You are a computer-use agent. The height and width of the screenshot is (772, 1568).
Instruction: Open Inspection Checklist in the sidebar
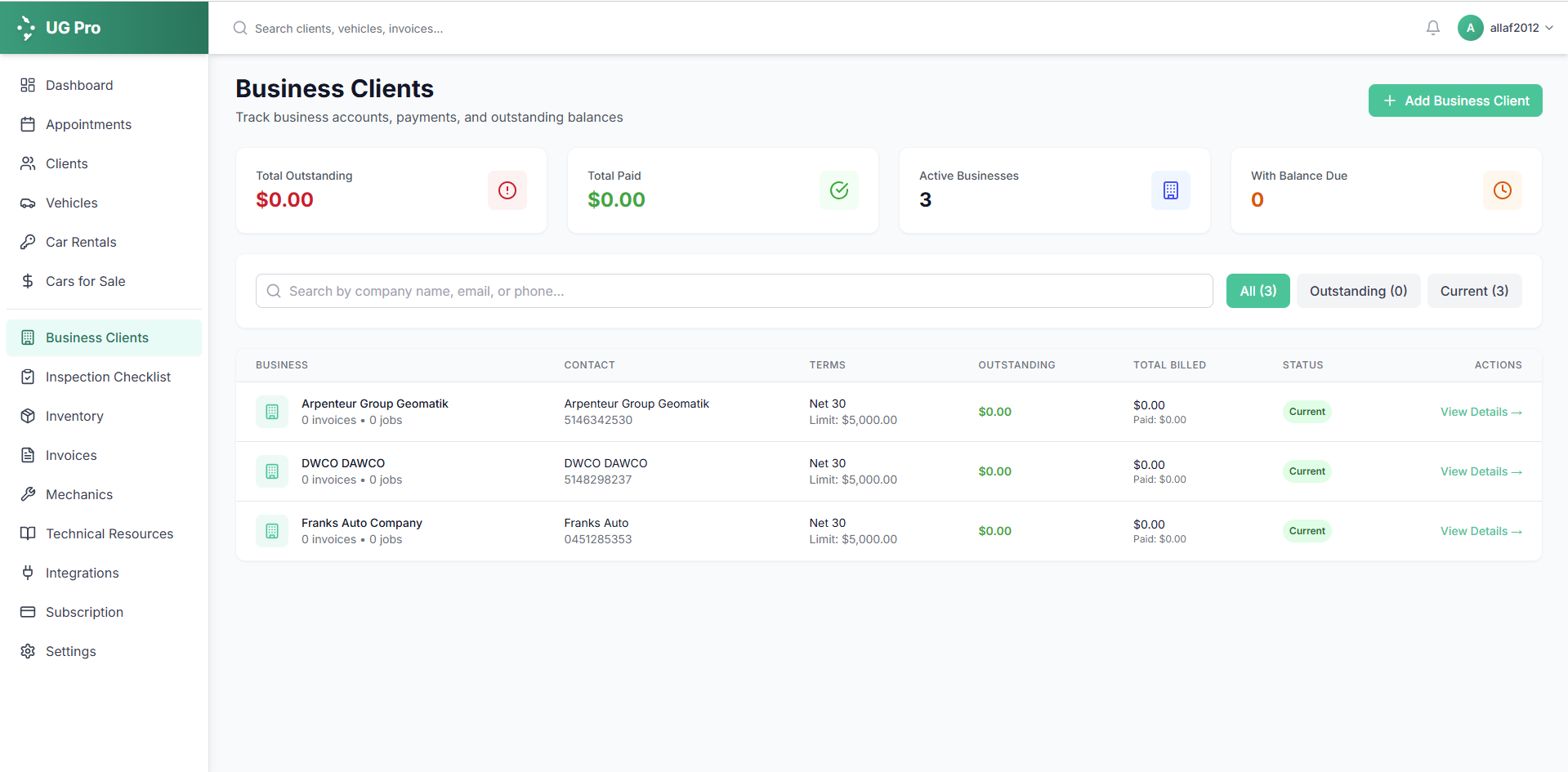(108, 377)
